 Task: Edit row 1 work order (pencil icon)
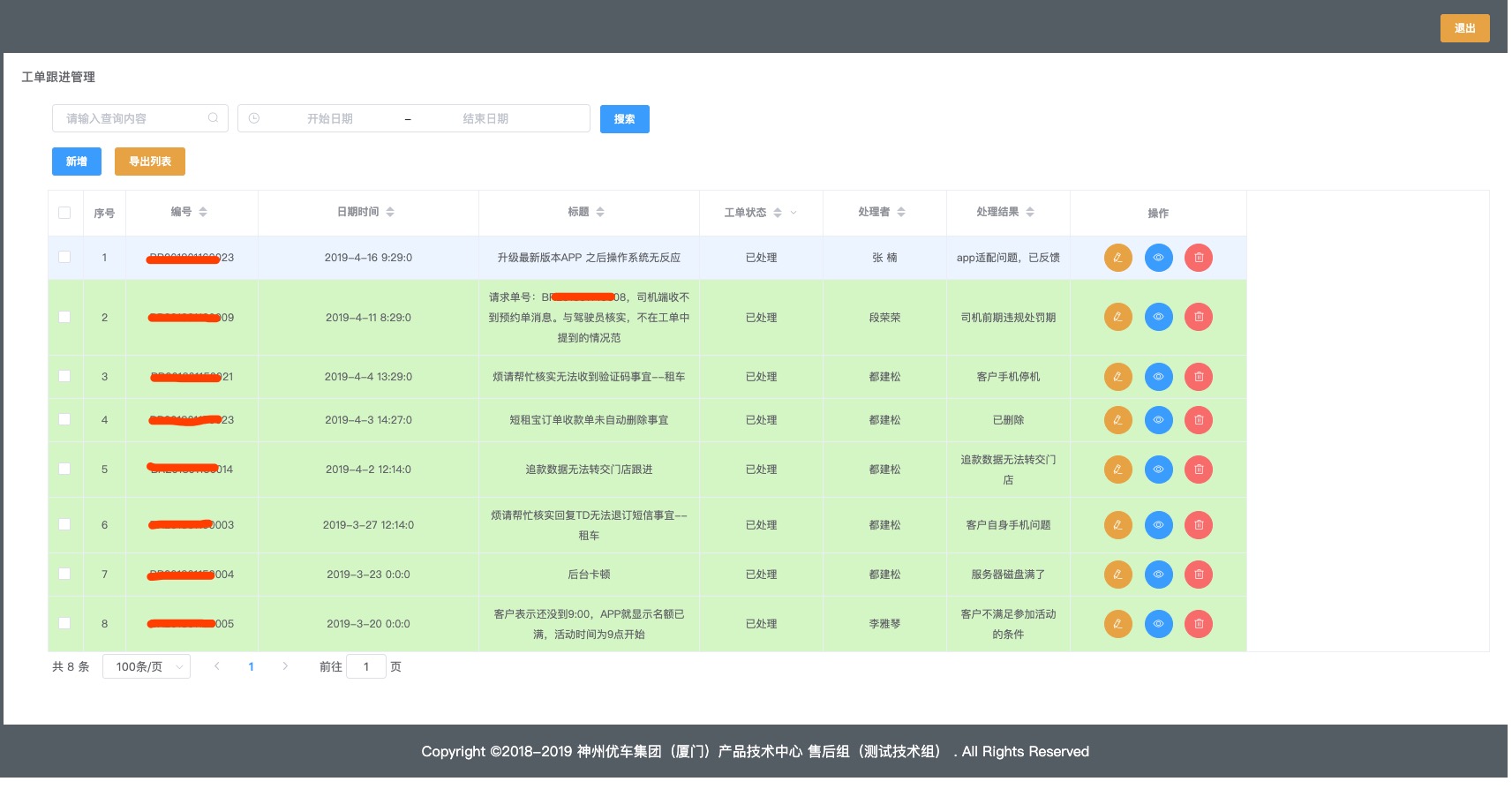coord(1117,258)
